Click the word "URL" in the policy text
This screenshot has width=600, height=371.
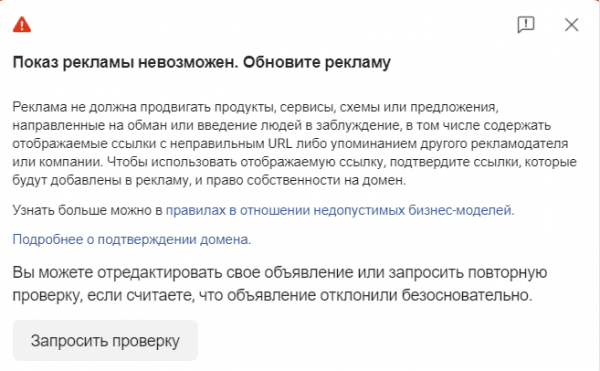pyautogui.click(x=280, y=144)
